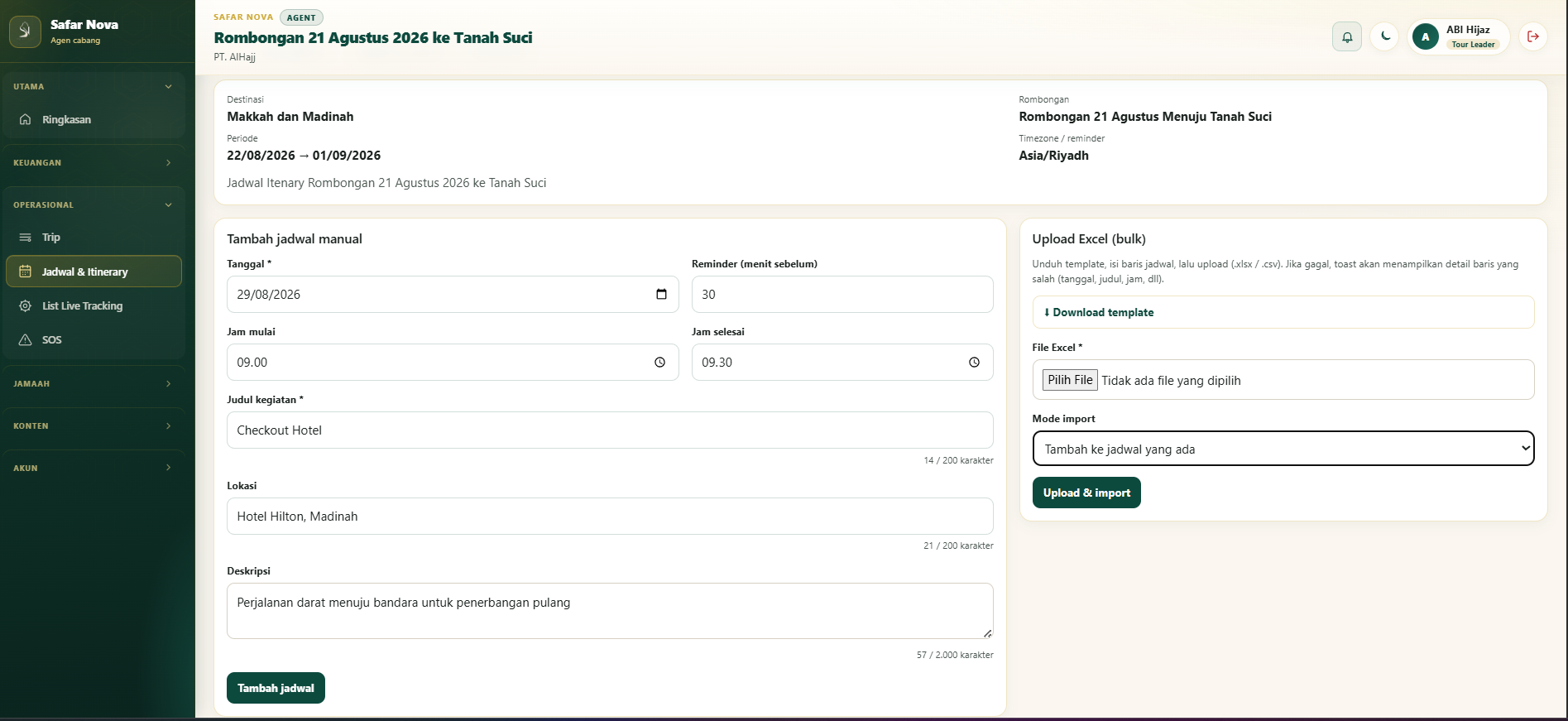The height and width of the screenshot is (721, 1568).
Task: Click the Safar Nova logo icon
Action: pyautogui.click(x=25, y=31)
